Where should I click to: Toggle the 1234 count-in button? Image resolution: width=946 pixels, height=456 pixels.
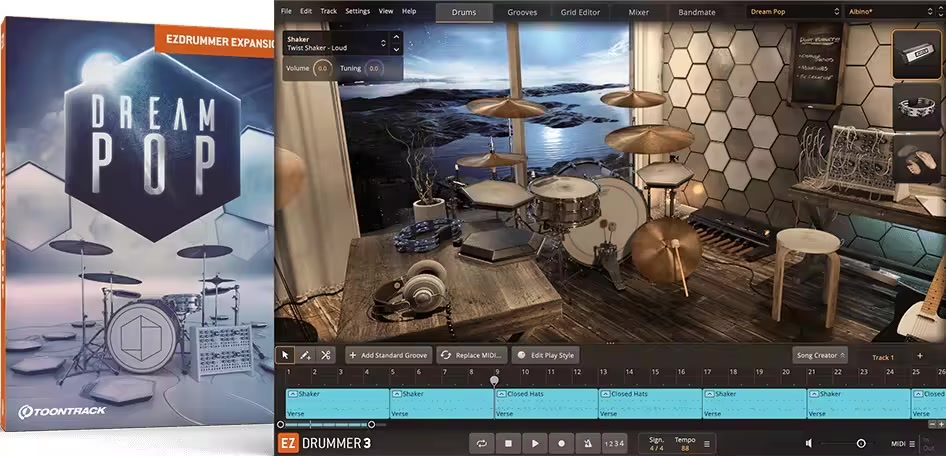(614, 443)
